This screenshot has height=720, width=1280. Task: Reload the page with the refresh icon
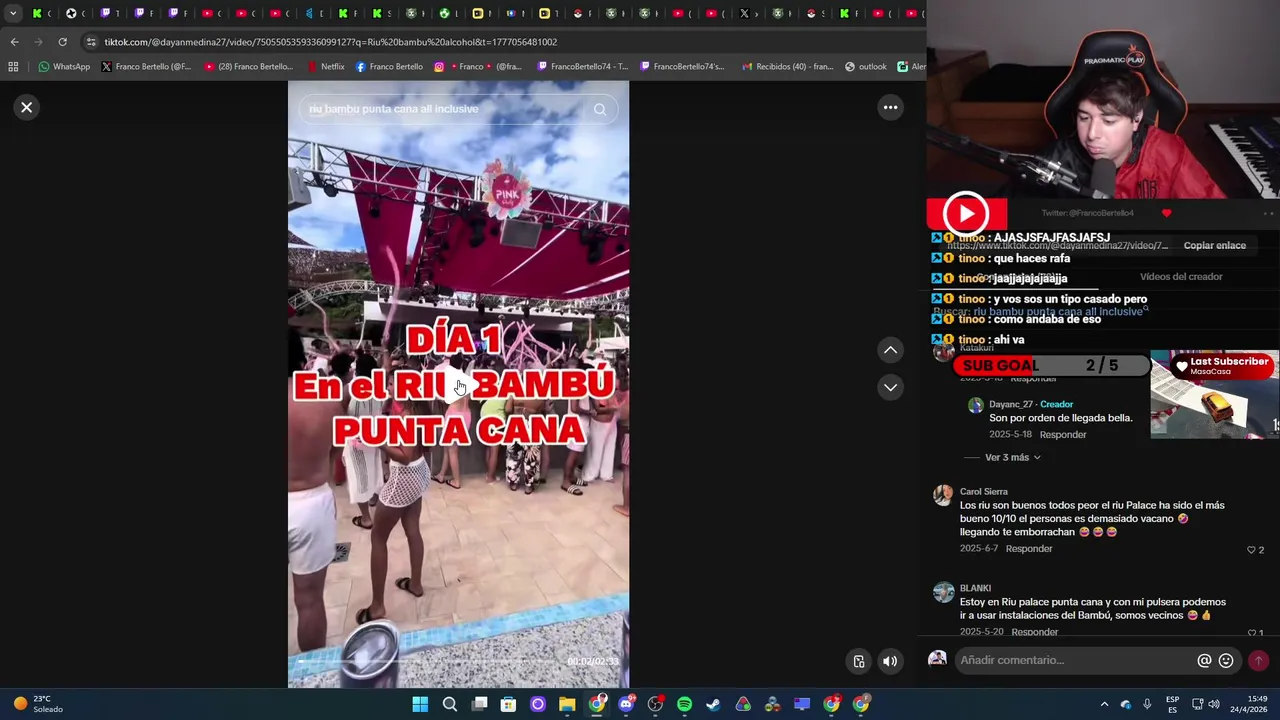point(62,42)
